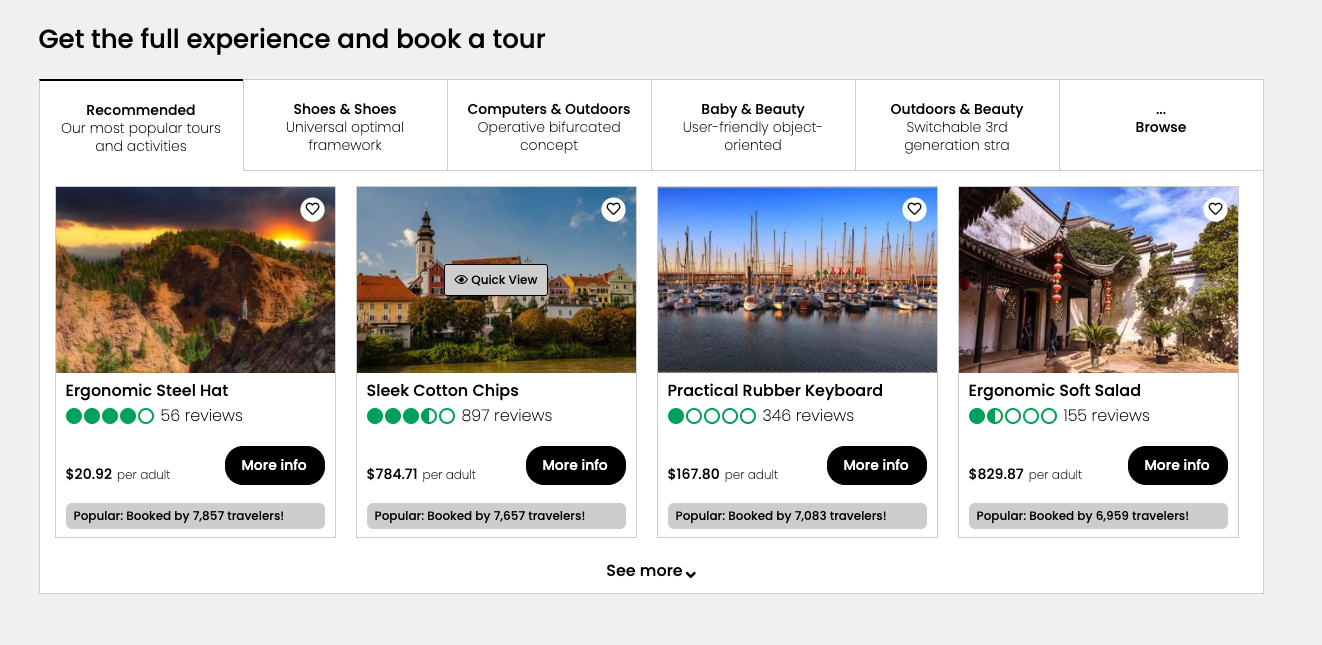The height and width of the screenshot is (645, 1322).
Task: Select the Baby & Beauty tab
Action: [753, 124]
